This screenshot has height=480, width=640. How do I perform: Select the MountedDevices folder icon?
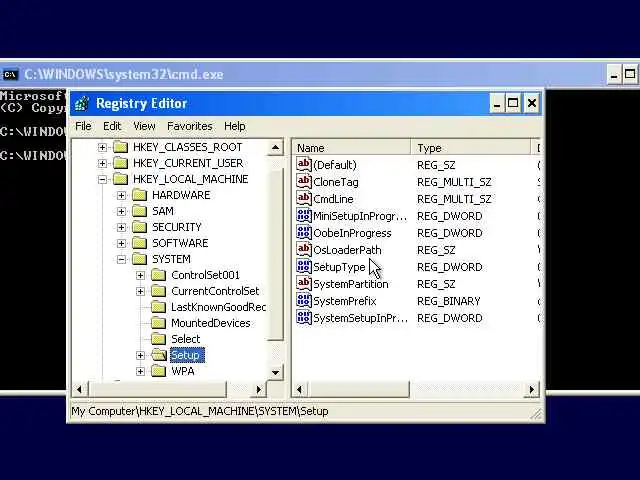(158, 323)
